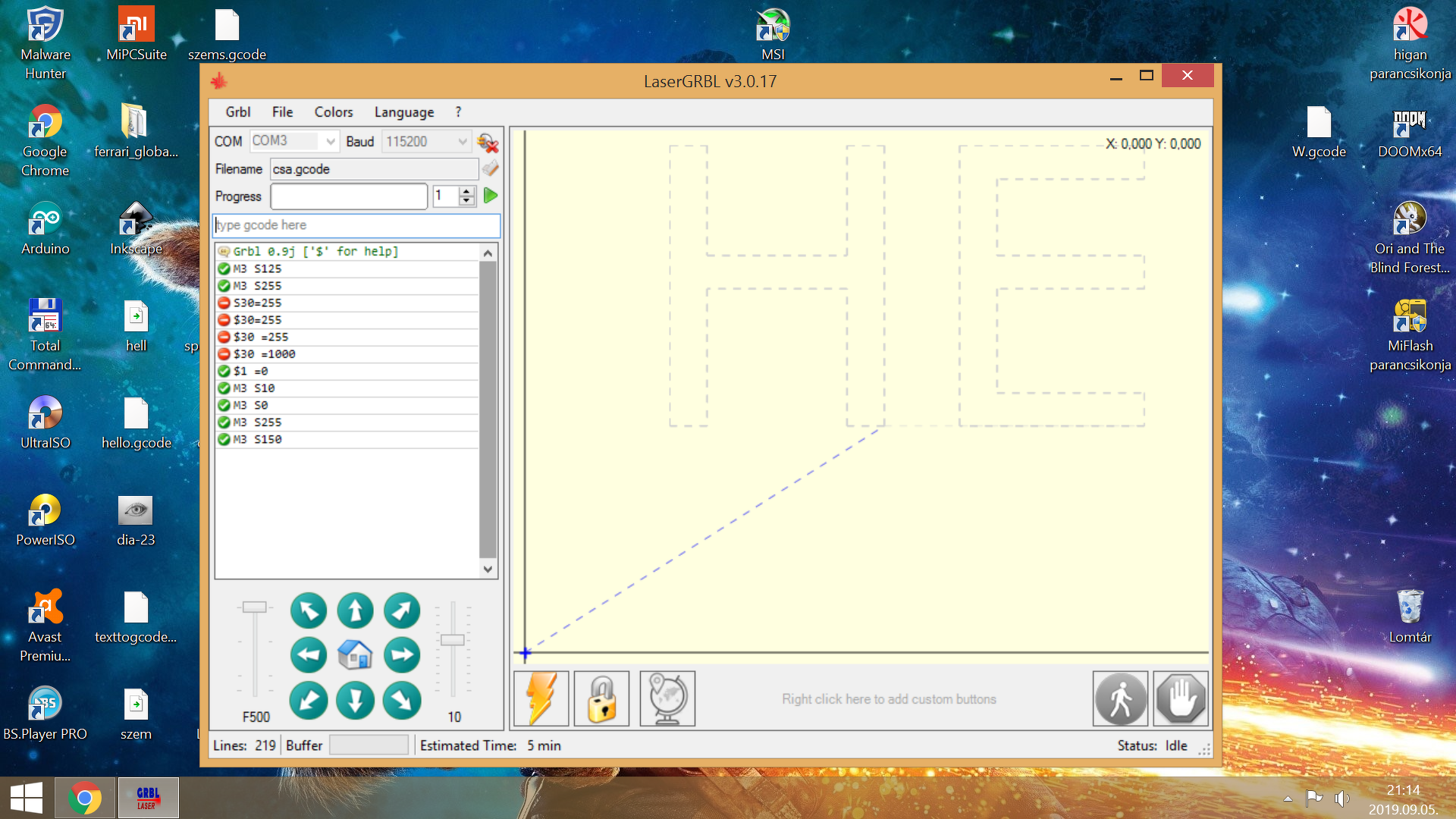
Task: Click the type gcode here input
Action: point(356,225)
